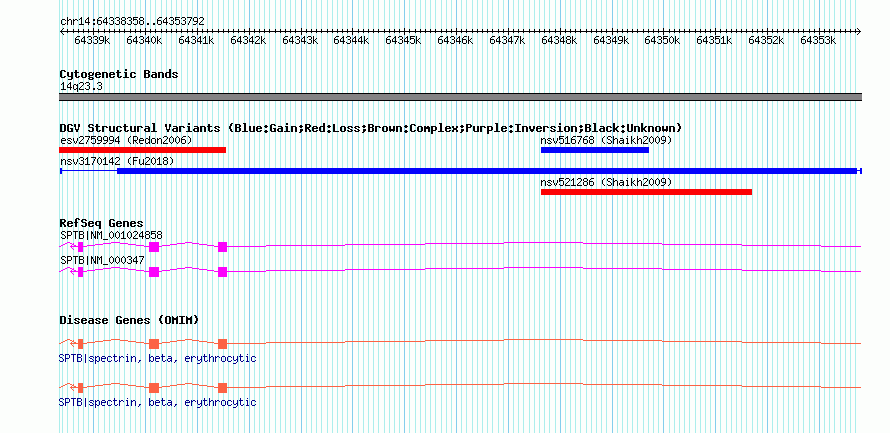
Task: Click the red esv2759994 loss bar
Action: pyautogui.click(x=142, y=150)
